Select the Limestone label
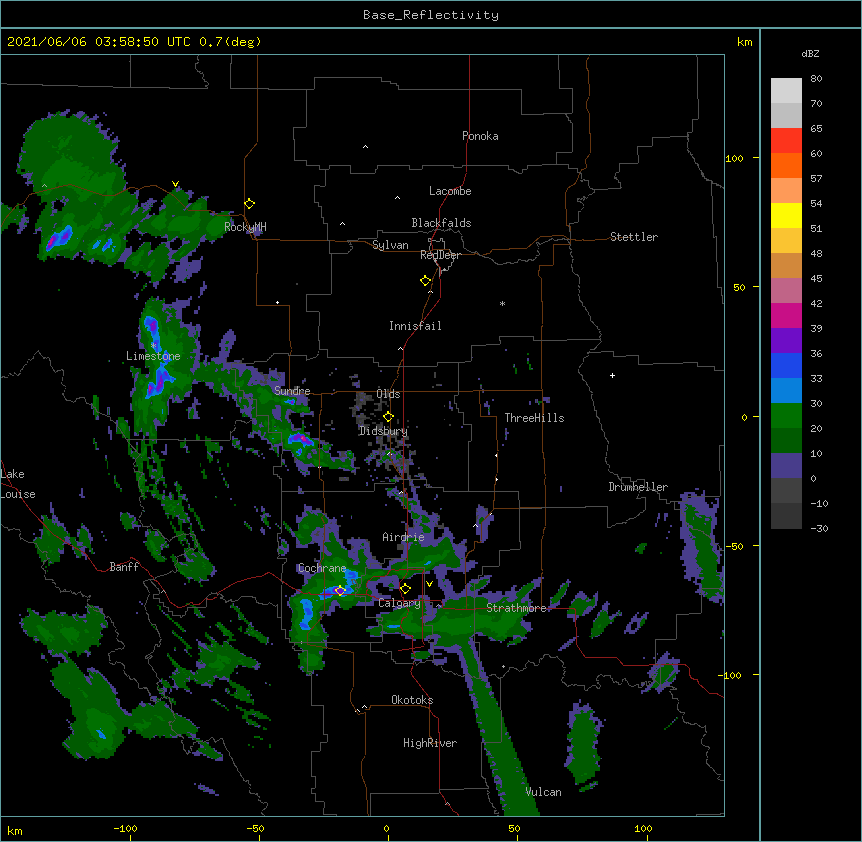The height and width of the screenshot is (842, 862). [x=153, y=356]
